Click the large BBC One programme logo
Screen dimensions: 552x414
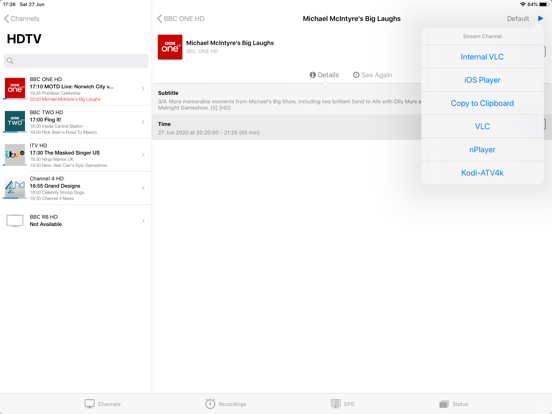170,47
